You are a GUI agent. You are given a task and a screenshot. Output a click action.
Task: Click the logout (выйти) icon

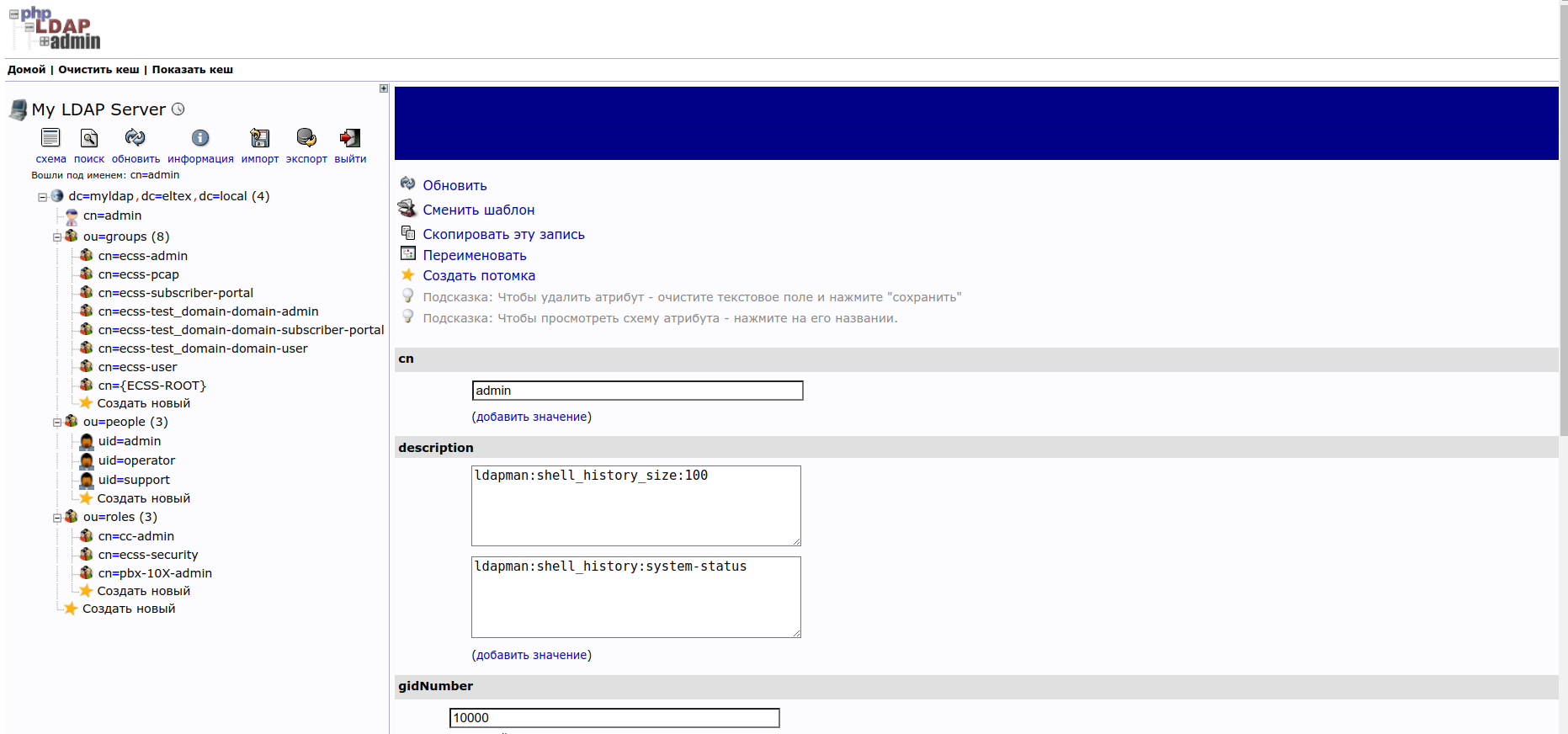[x=350, y=137]
